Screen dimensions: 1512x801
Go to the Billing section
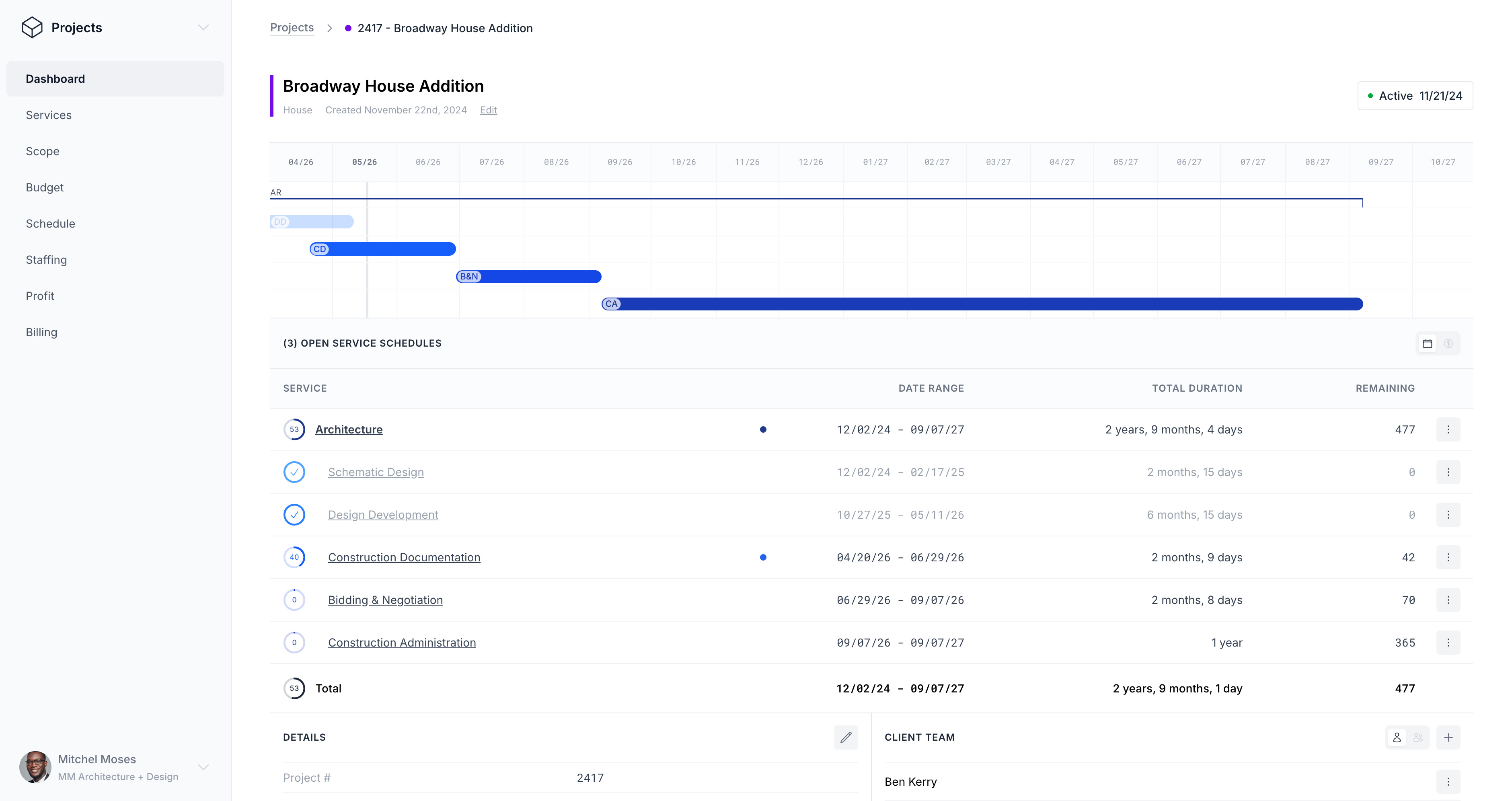(x=42, y=332)
